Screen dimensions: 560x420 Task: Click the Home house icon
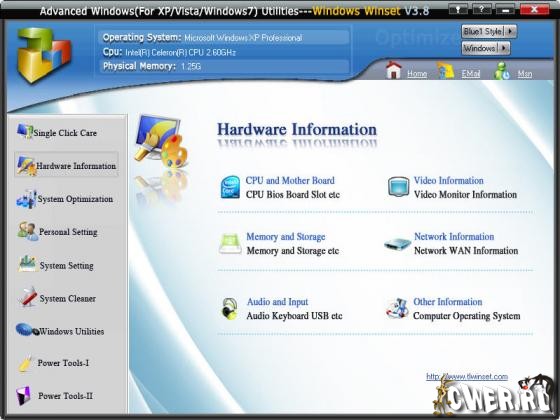coord(394,70)
